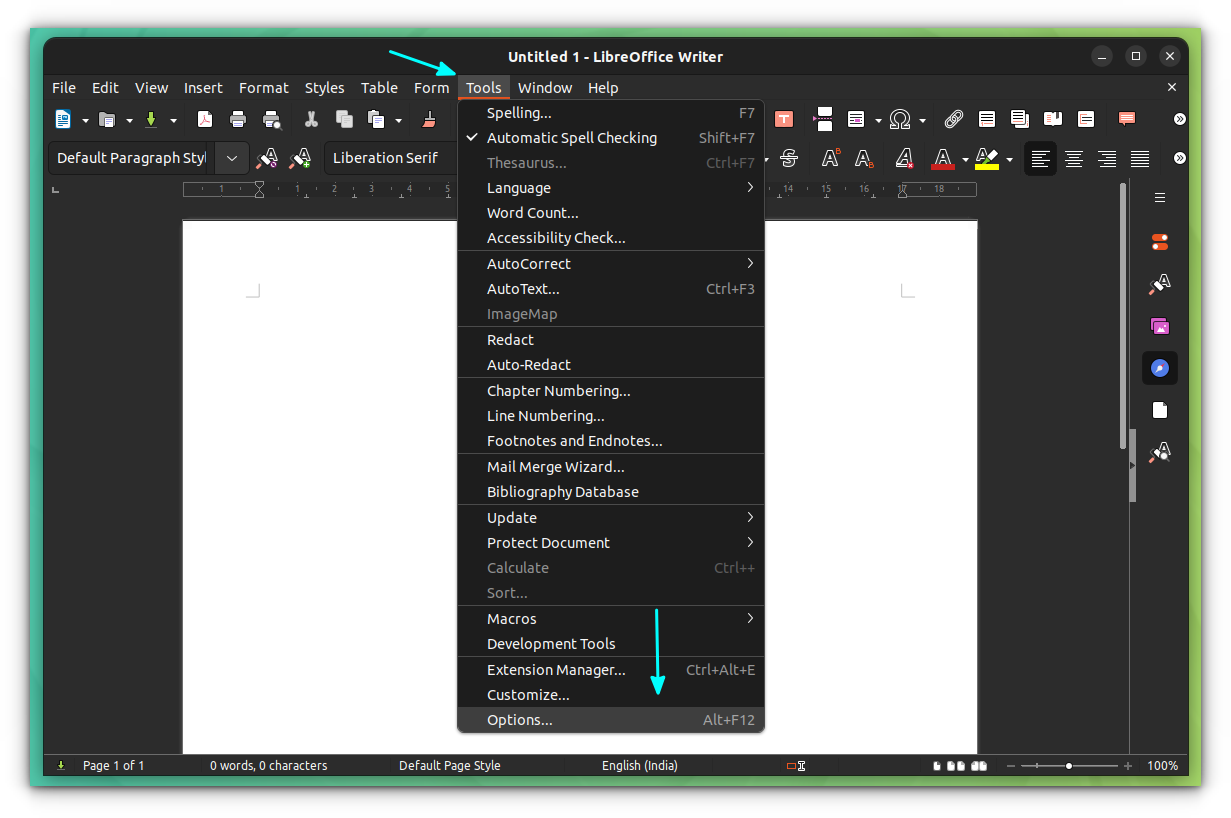Toggle center text alignment
This screenshot has width=1231, height=818.
tap(1074, 158)
